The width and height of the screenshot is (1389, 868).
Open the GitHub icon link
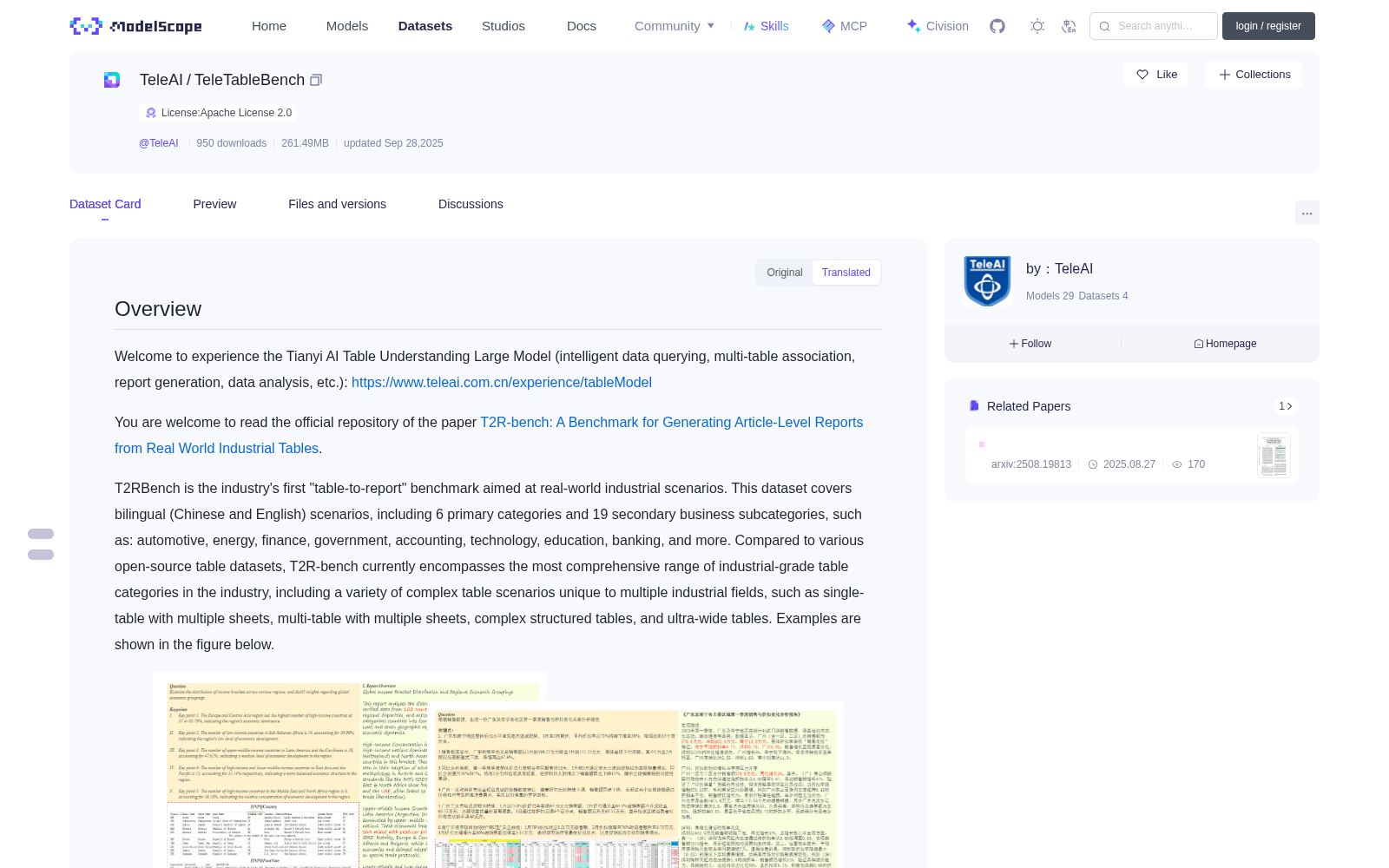[997, 26]
